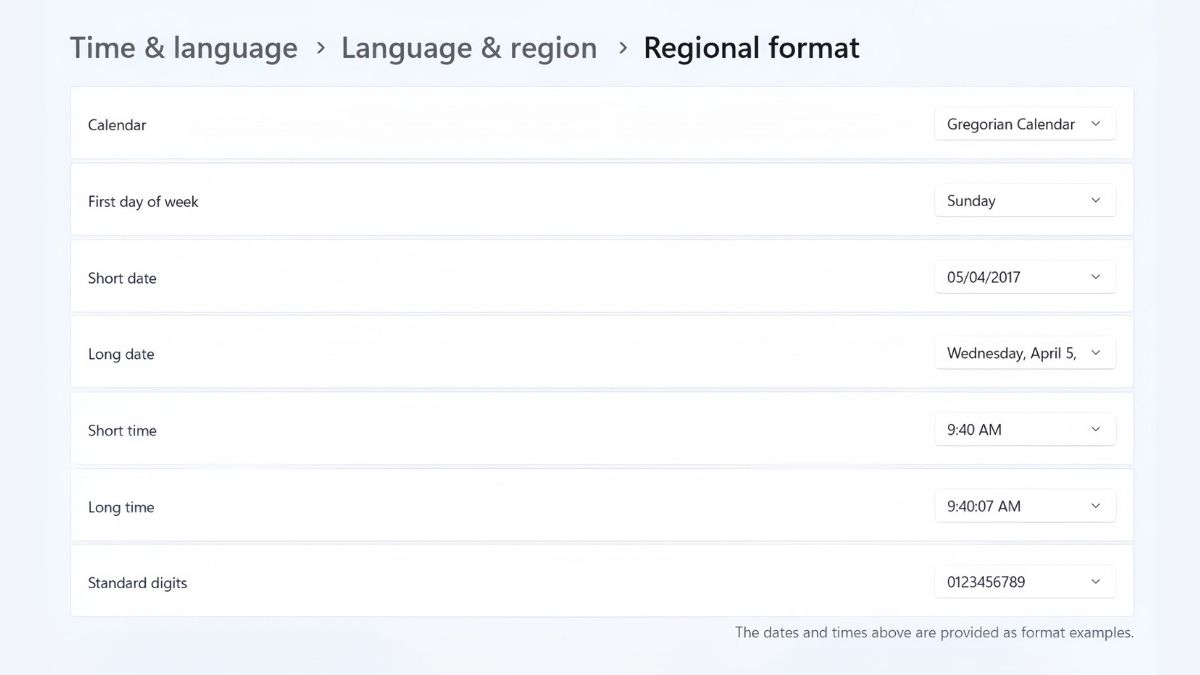Image resolution: width=1200 pixels, height=675 pixels.
Task: Navigate to Language & region breadcrumb
Action: pyautogui.click(x=469, y=48)
